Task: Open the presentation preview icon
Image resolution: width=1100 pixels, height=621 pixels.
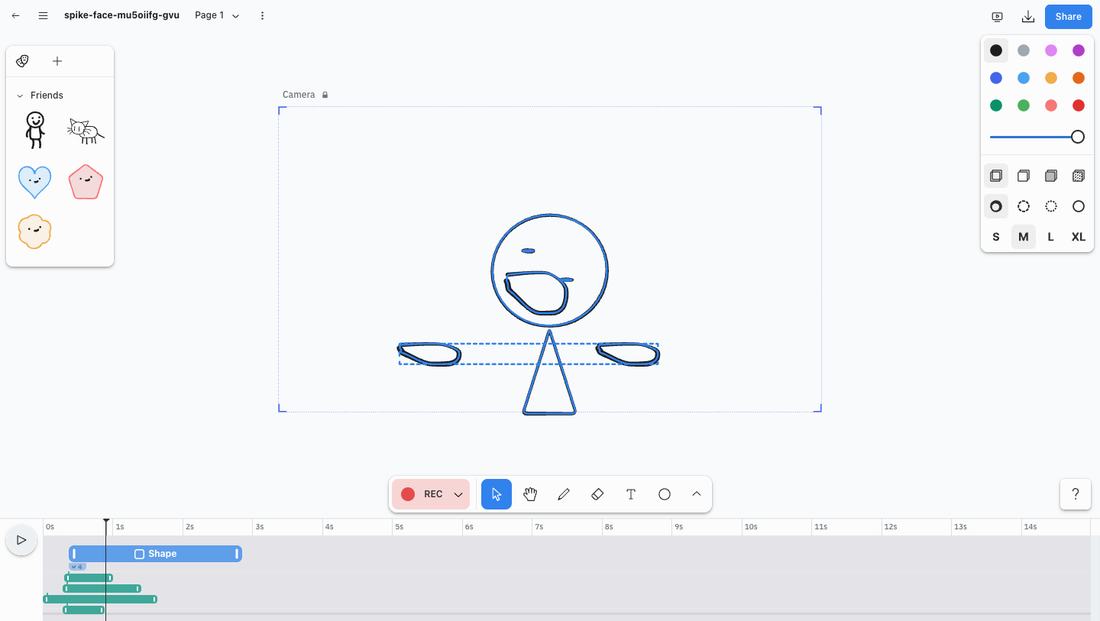Action: (x=997, y=16)
